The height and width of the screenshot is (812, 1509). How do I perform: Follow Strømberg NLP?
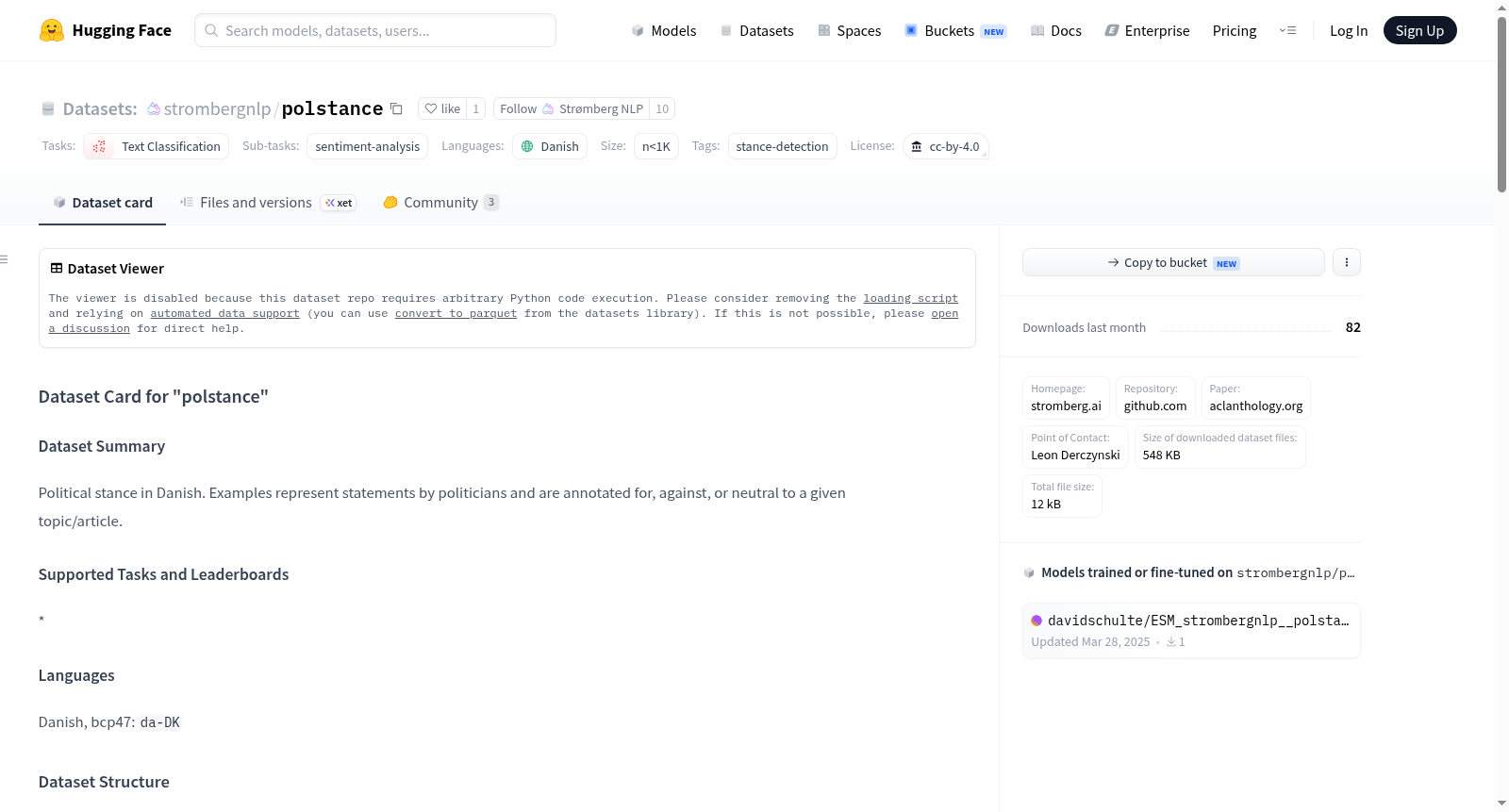(x=572, y=108)
